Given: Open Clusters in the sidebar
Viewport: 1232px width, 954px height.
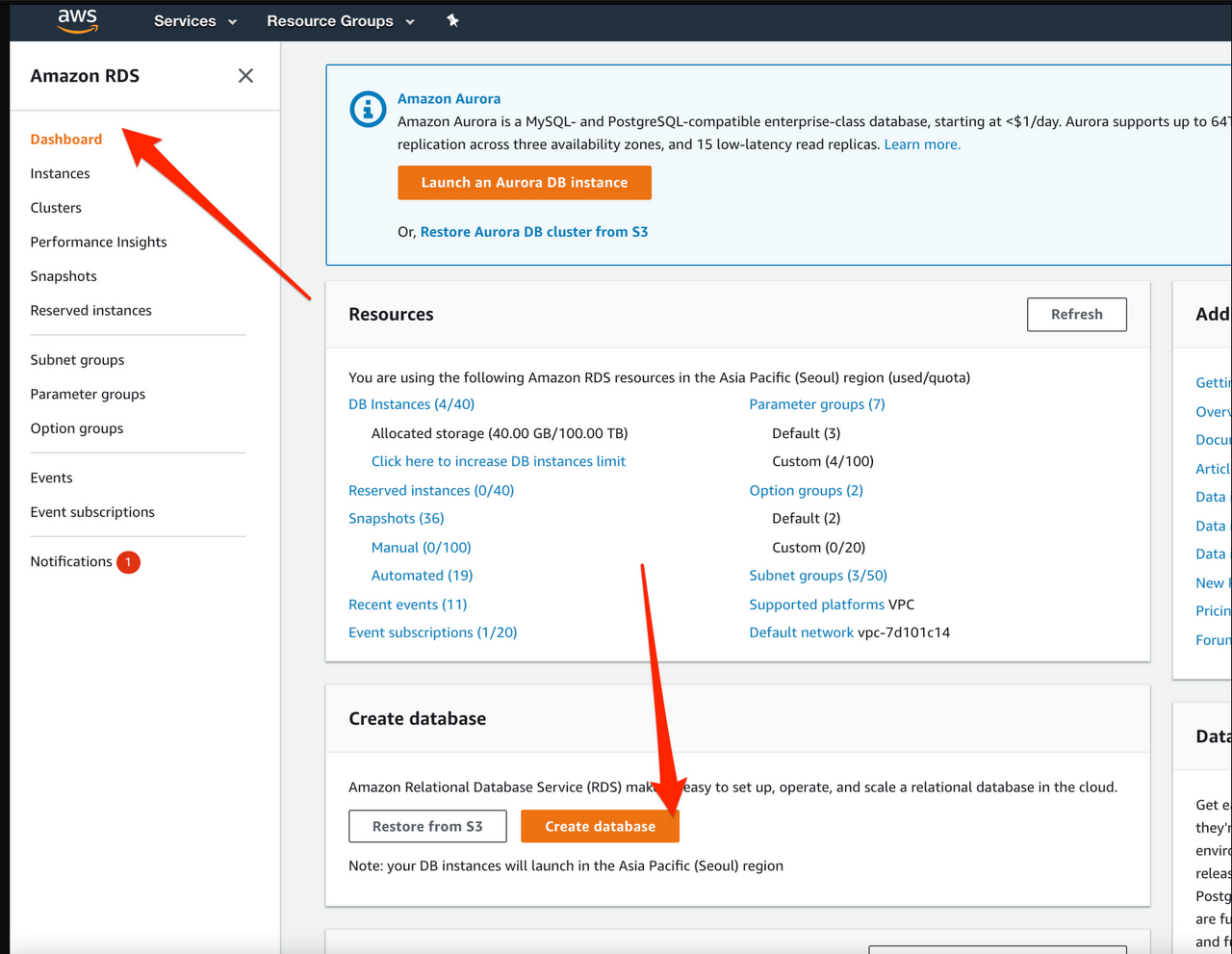Looking at the screenshot, I should click(x=56, y=208).
